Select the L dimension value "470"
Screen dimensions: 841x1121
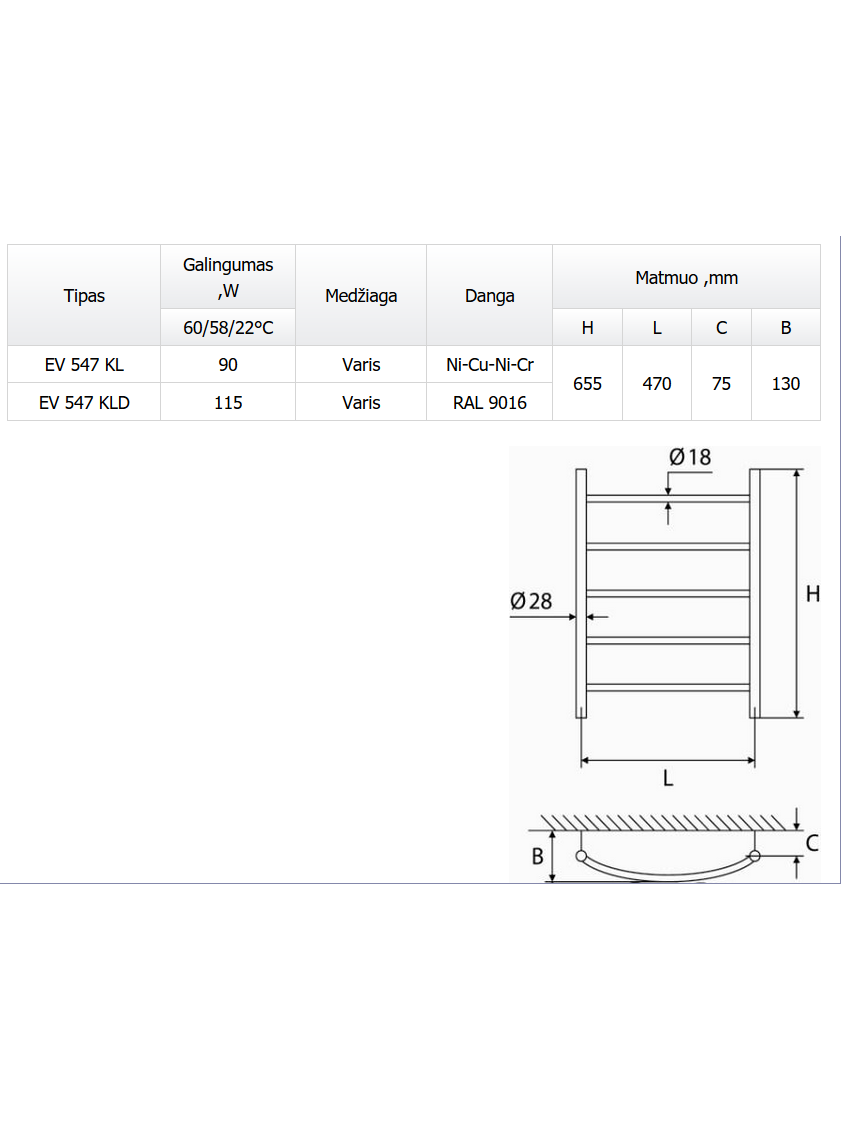point(657,384)
